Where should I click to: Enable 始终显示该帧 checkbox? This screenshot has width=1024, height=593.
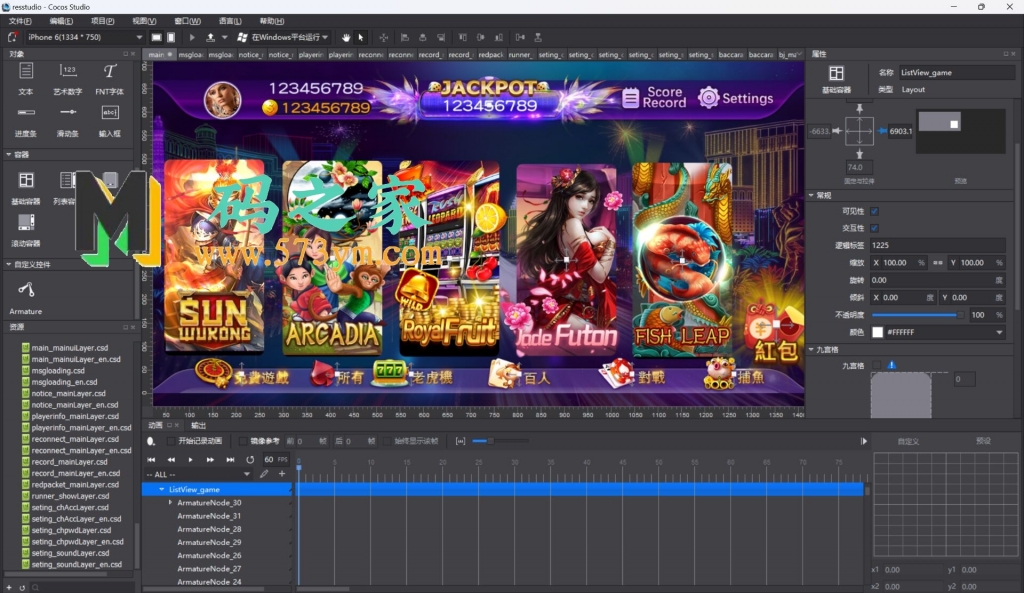[x=387, y=441]
